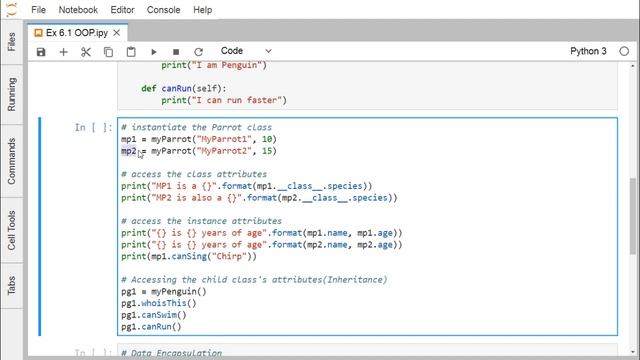Open the Code cell type dropdown
This screenshot has width=640, height=360.
[246, 51]
